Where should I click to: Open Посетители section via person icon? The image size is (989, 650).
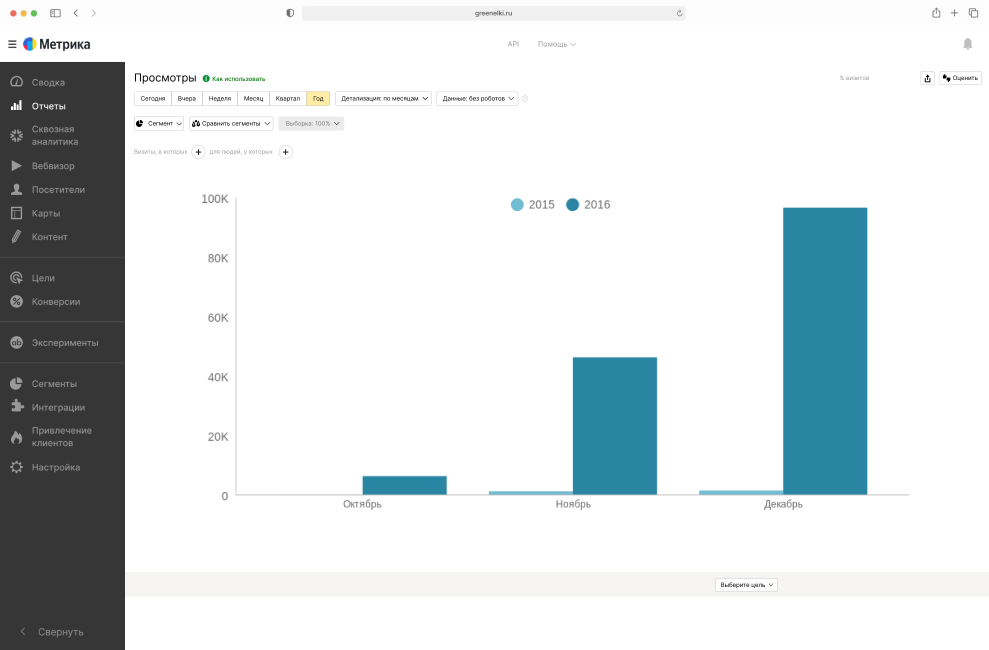[x=16, y=190]
